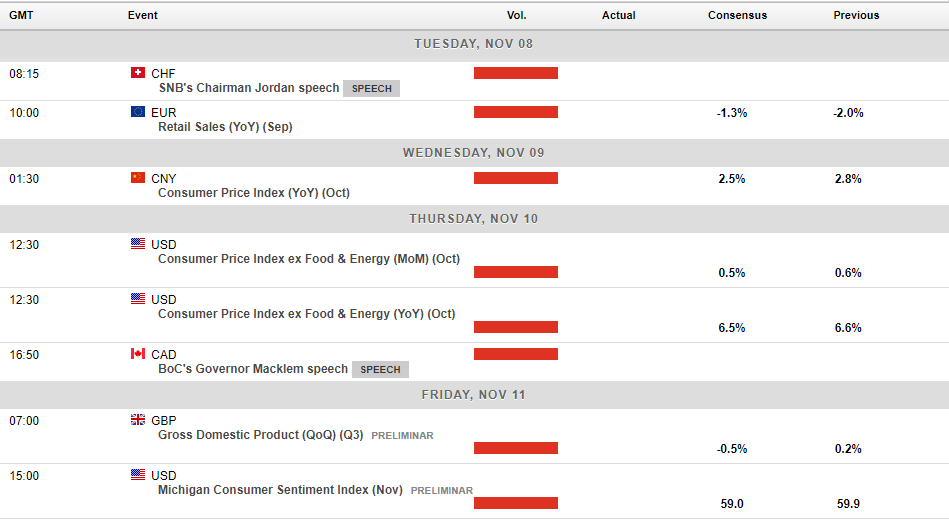Click the US flag for Michigan Consumer Sentiment

[138, 475]
